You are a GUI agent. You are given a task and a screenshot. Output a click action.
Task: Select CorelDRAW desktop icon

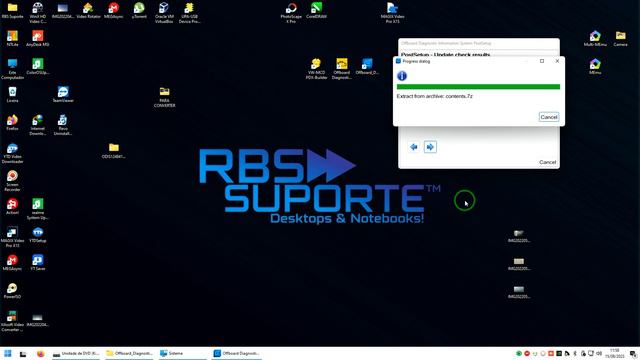316,11
